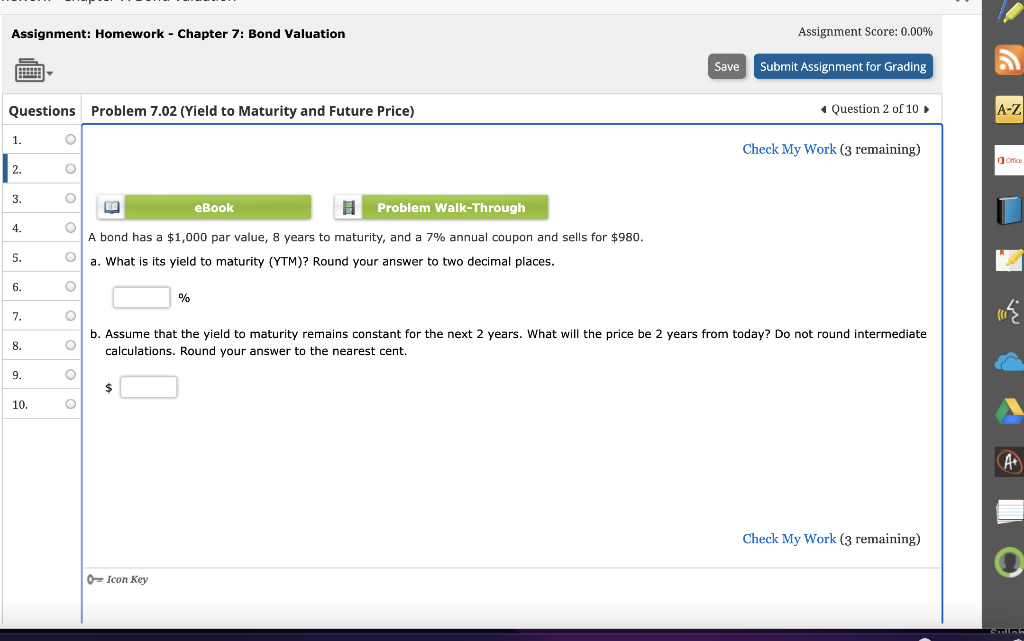Viewport: 1024px width, 641px height.
Task: Open the eBook reader
Action: coord(215,207)
